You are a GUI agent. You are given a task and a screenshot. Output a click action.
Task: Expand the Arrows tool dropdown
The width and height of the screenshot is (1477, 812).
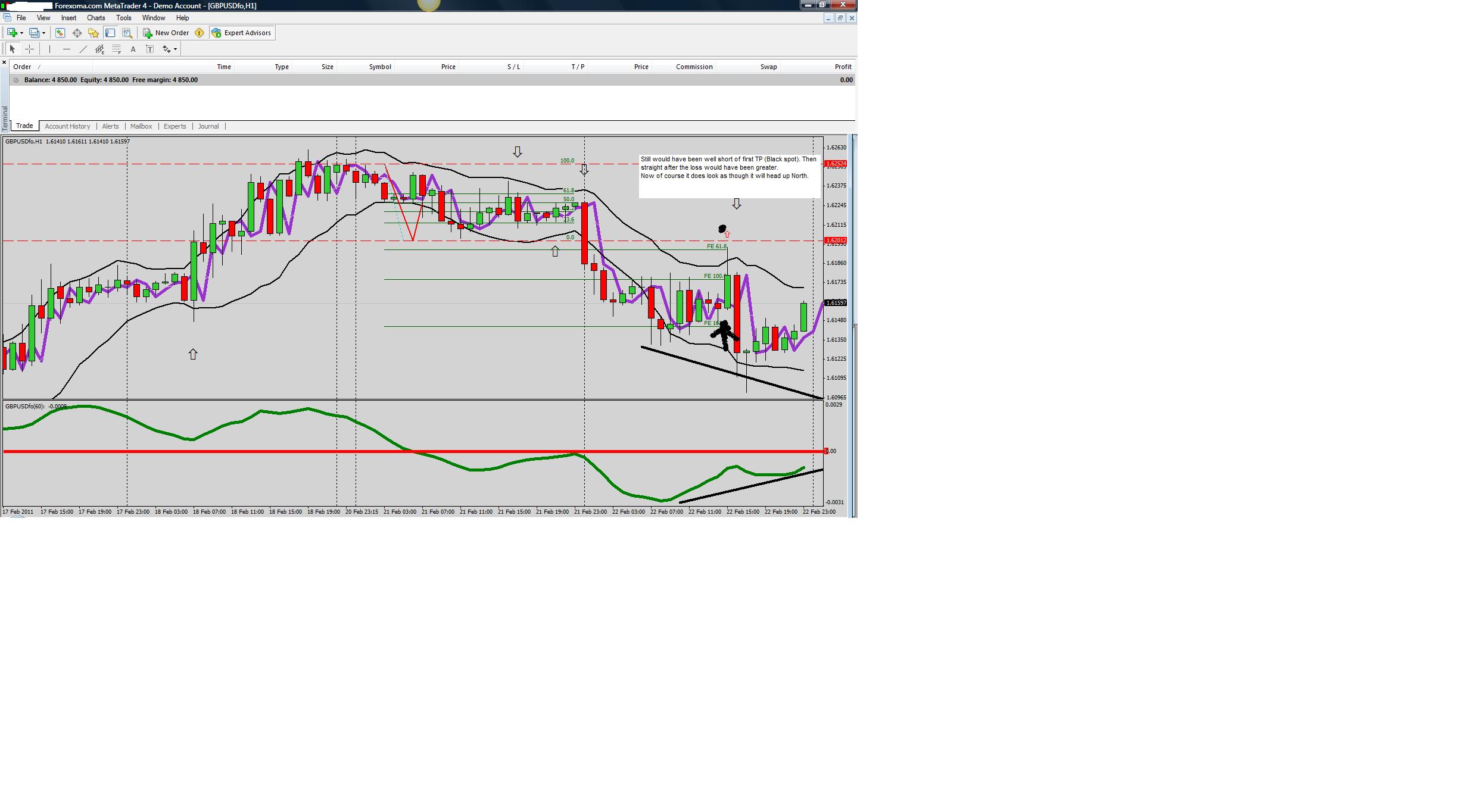tap(175, 49)
